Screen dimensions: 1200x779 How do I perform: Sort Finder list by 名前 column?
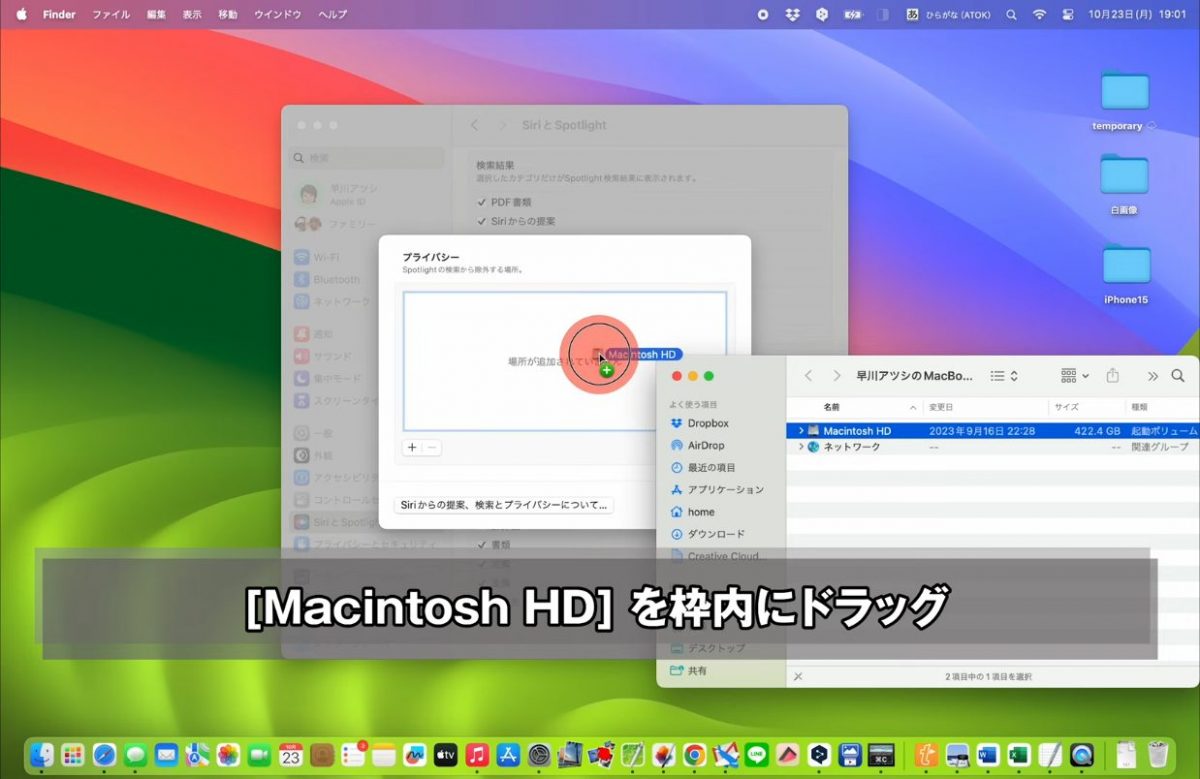831,408
